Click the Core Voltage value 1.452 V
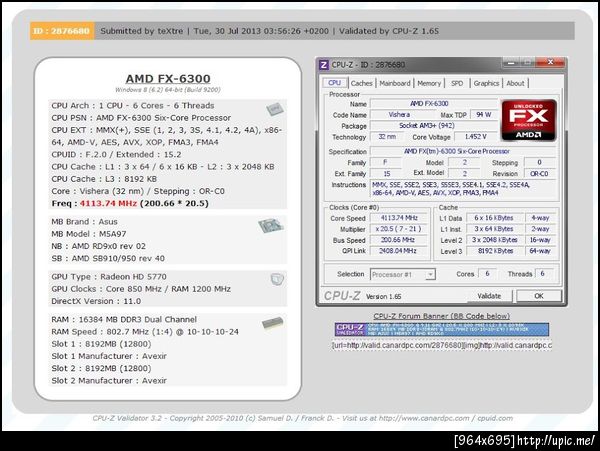Viewport: 600px width, 451px height. click(476, 137)
